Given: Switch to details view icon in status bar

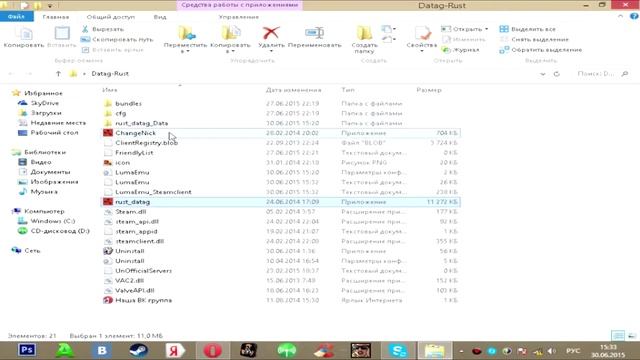Looking at the screenshot, I should (x=618, y=336).
